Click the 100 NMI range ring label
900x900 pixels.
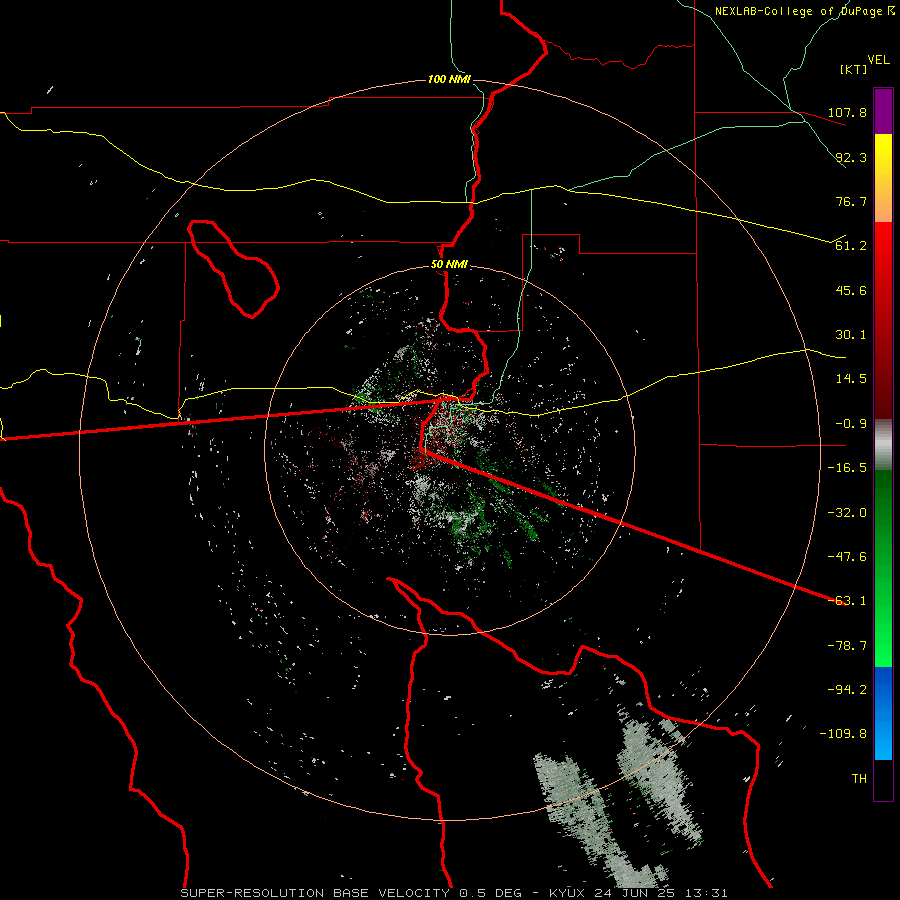pyautogui.click(x=449, y=79)
